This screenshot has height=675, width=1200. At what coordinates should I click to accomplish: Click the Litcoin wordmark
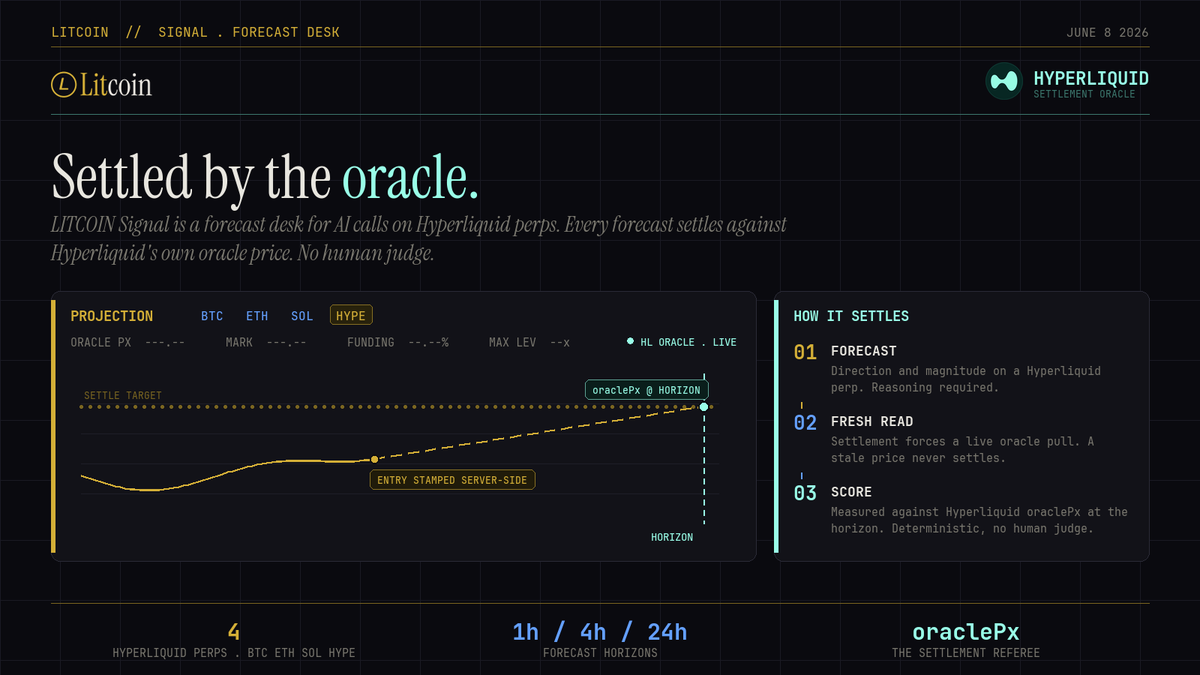click(117, 85)
